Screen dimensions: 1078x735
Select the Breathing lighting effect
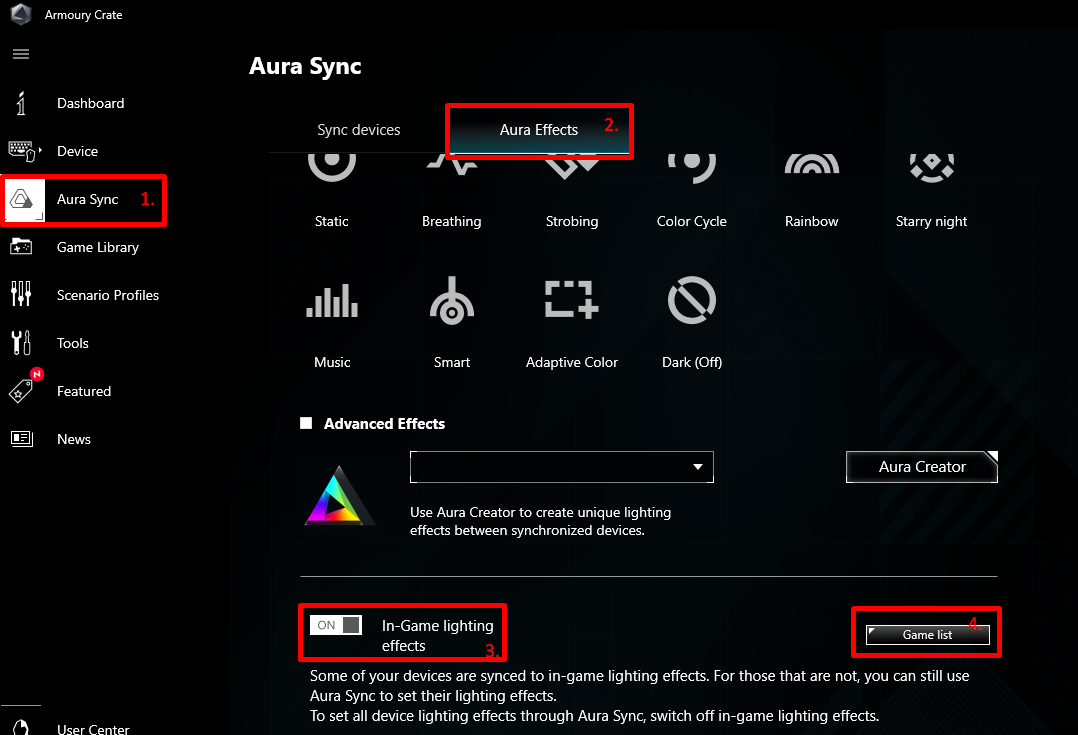pyautogui.click(x=451, y=185)
